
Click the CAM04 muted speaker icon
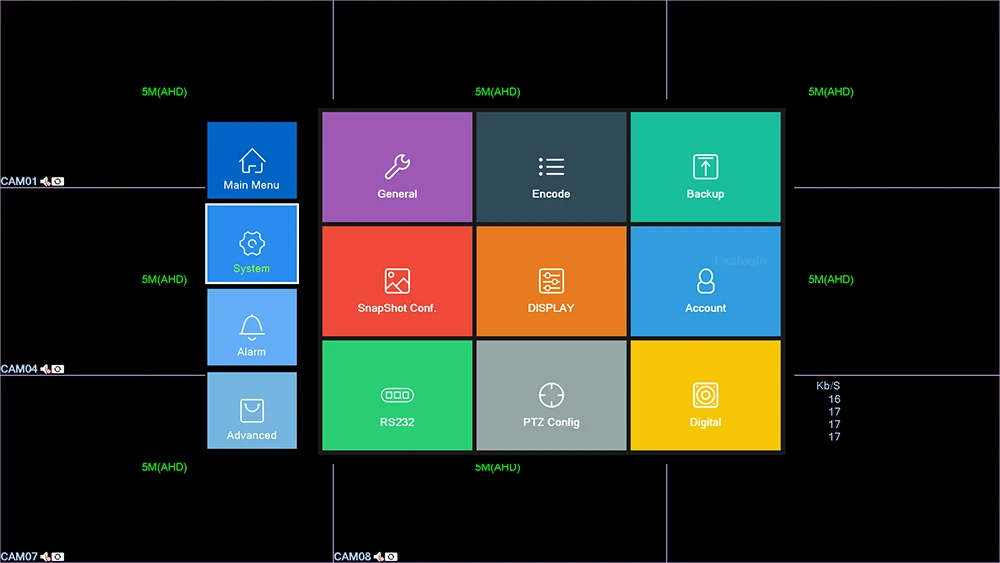pyautogui.click(x=45, y=369)
